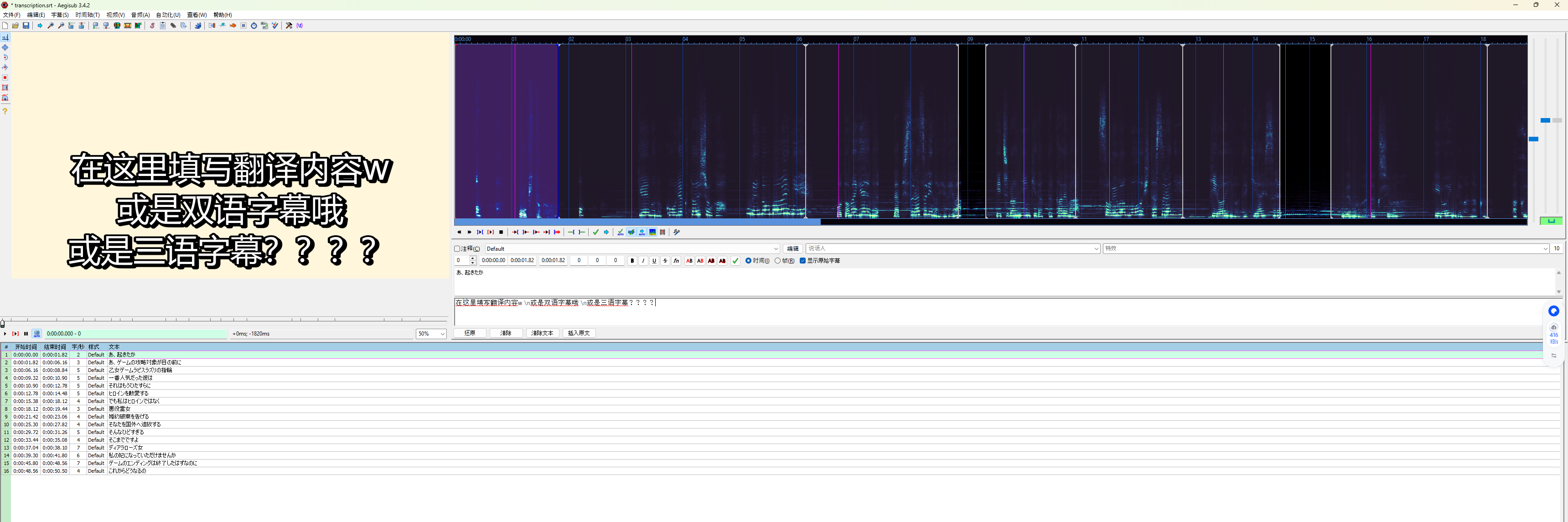Click the 插入原文 button
Image resolution: width=1568 pixels, height=522 pixels.
(578, 333)
